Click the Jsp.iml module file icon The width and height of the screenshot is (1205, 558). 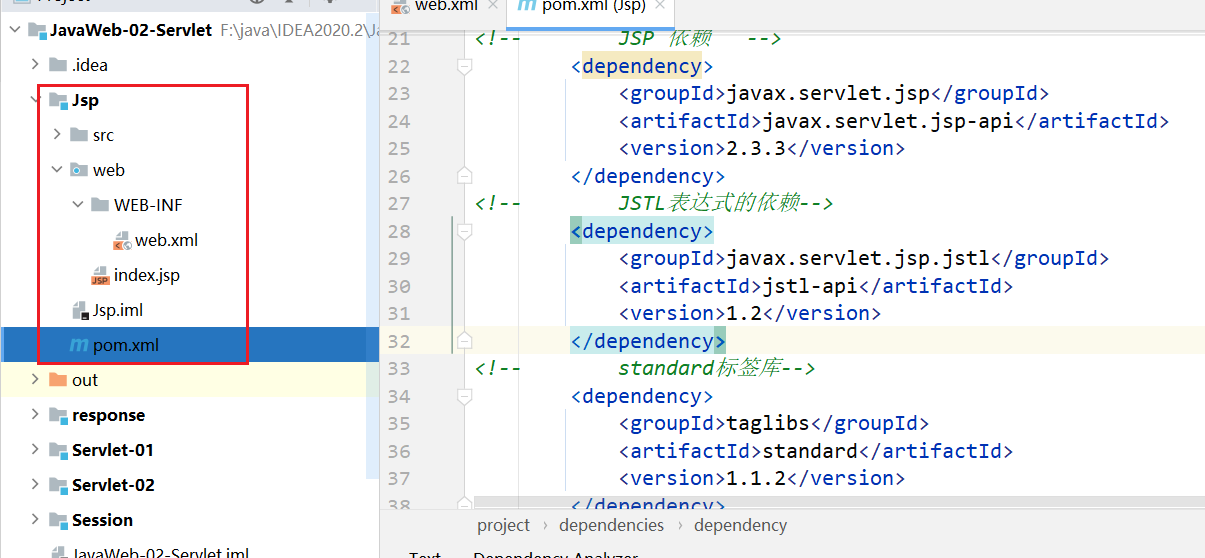point(79,310)
